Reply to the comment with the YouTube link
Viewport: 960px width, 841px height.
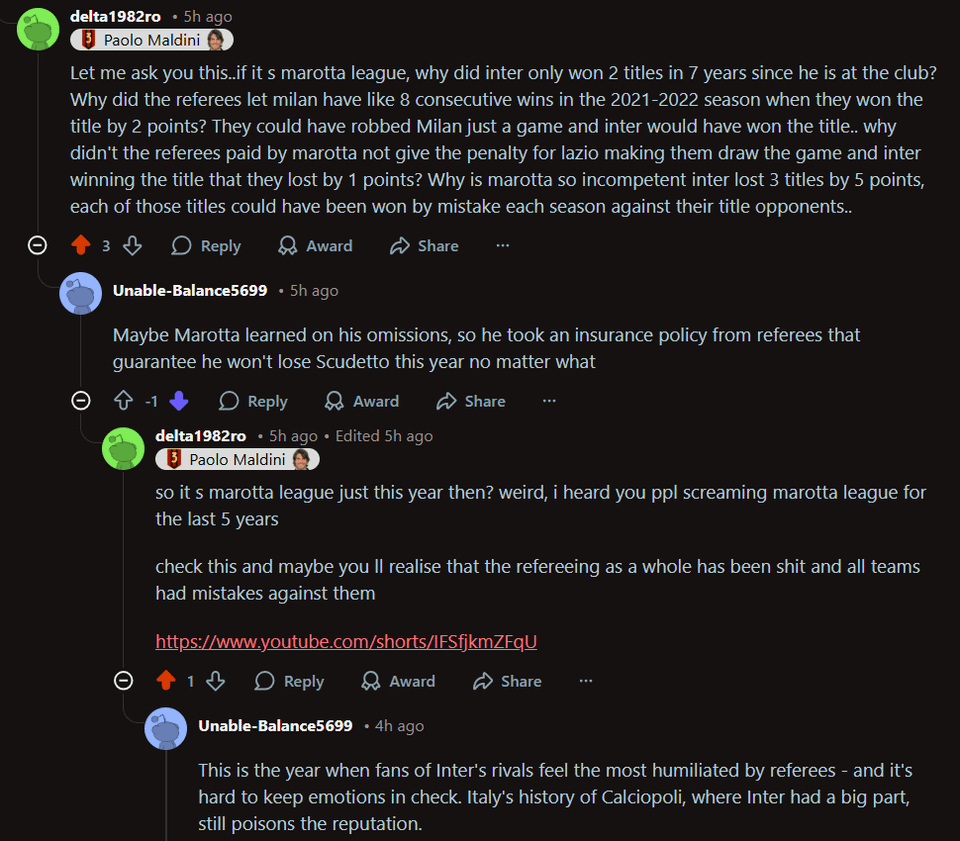(290, 681)
